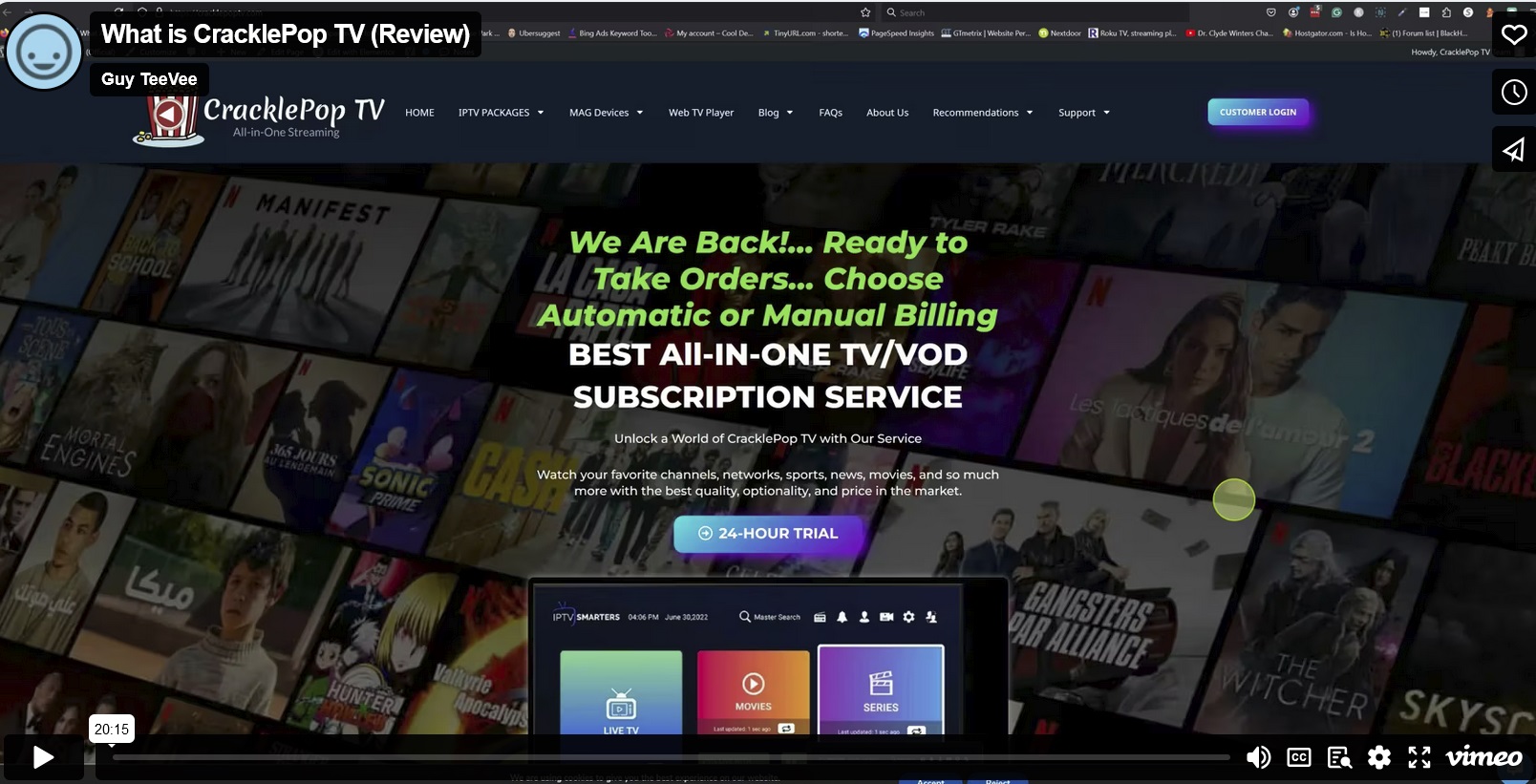
Task: Open GTmetrix bookmark
Action: pos(986,33)
